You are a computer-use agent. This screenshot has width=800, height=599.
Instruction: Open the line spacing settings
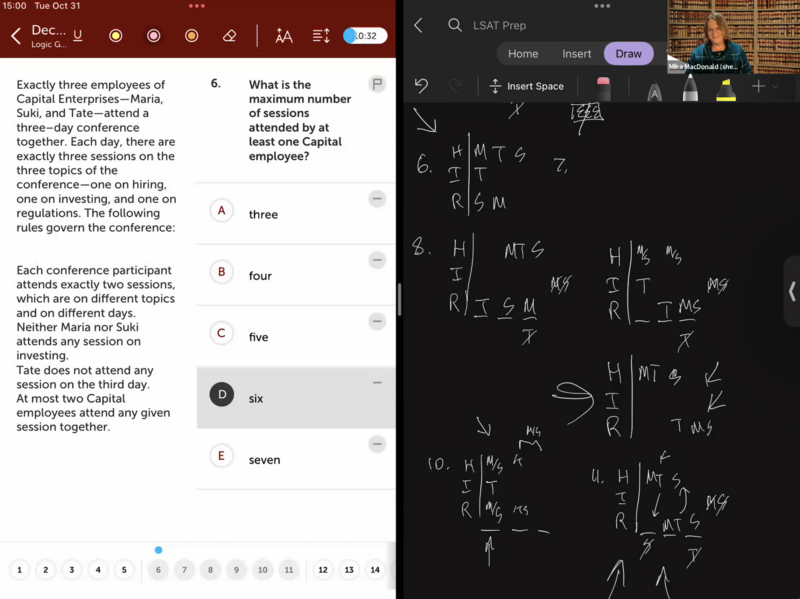321,36
